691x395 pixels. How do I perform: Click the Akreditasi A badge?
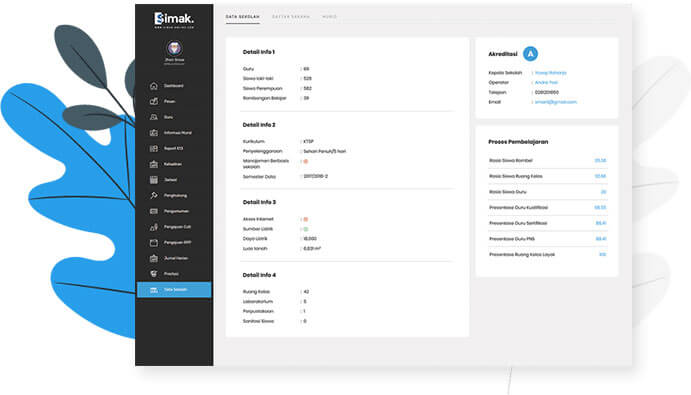tap(530, 54)
